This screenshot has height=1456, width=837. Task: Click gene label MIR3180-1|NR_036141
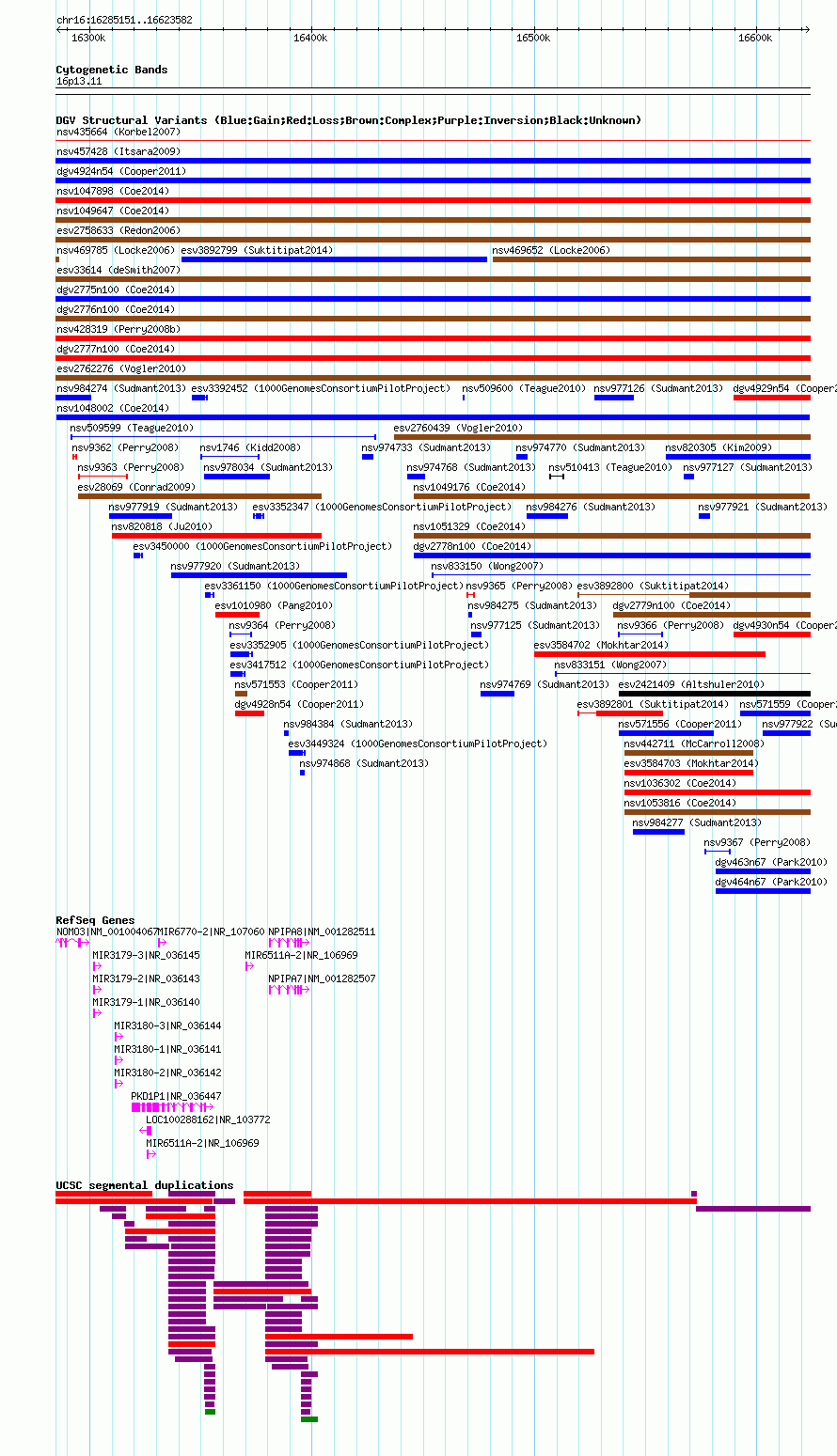coord(168,1049)
